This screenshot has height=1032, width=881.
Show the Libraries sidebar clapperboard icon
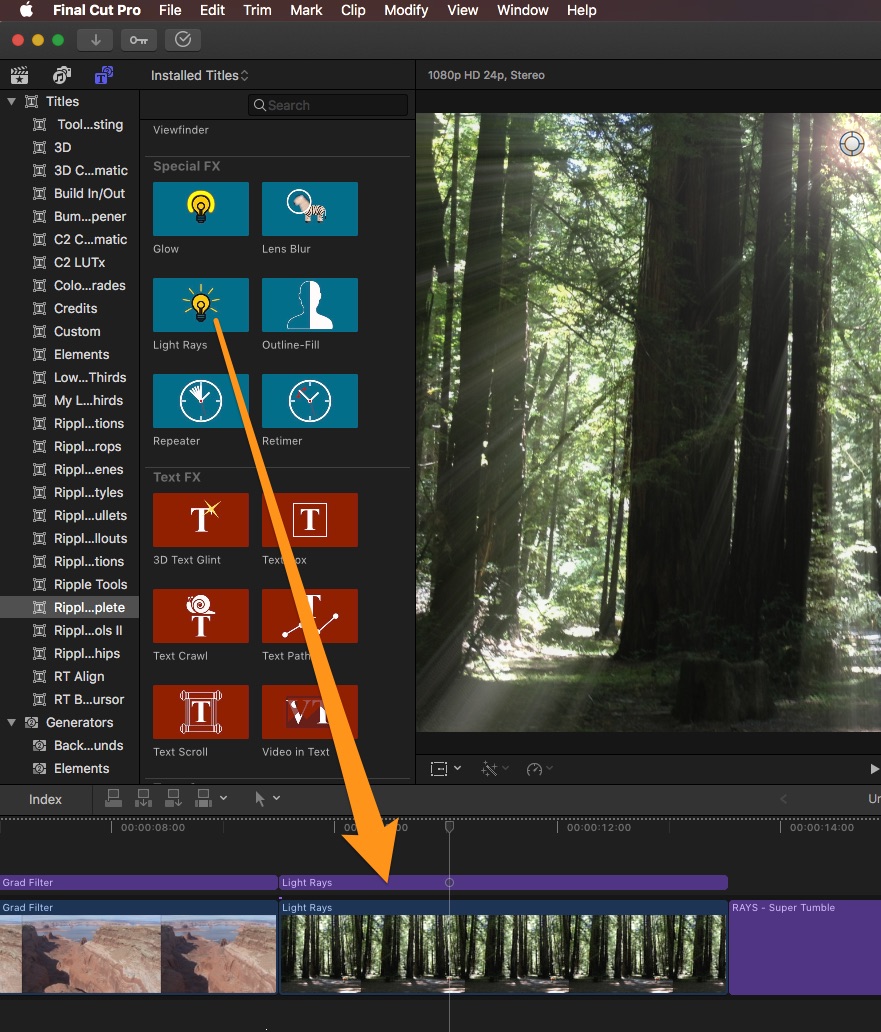click(20, 75)
